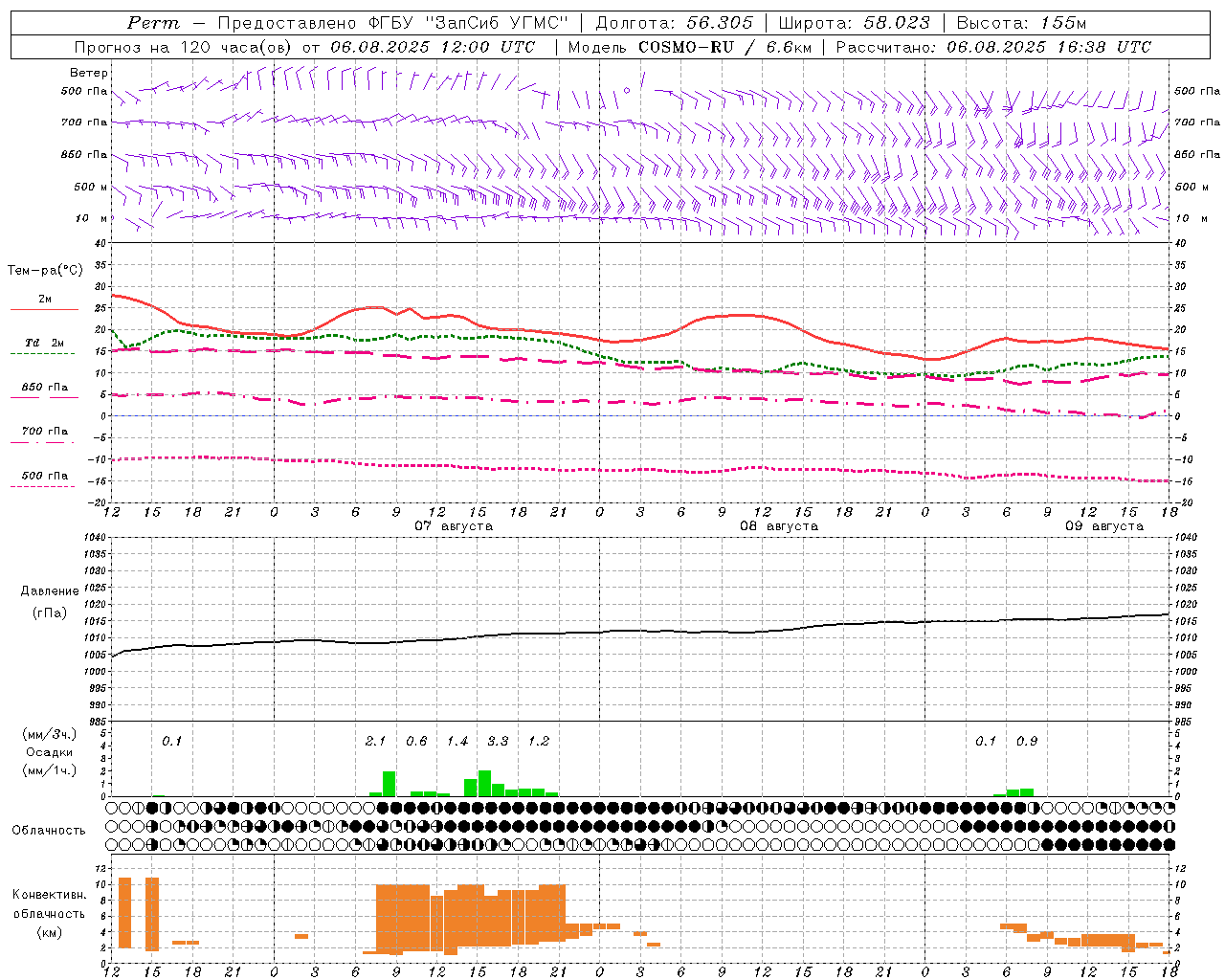1225x980 pixels.
Task: Select the latitude value 'Широта: 58.023'
Action: coord(854,23)
